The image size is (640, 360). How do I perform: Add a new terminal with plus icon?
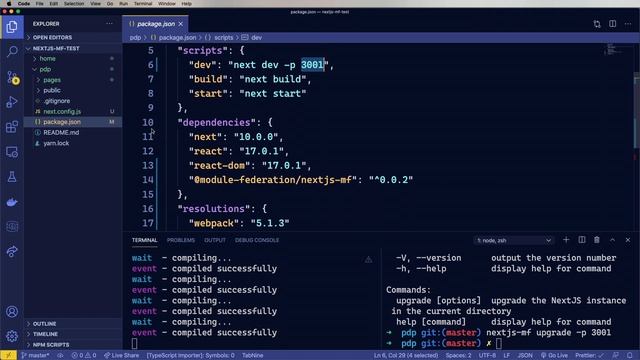click(566, 240)
